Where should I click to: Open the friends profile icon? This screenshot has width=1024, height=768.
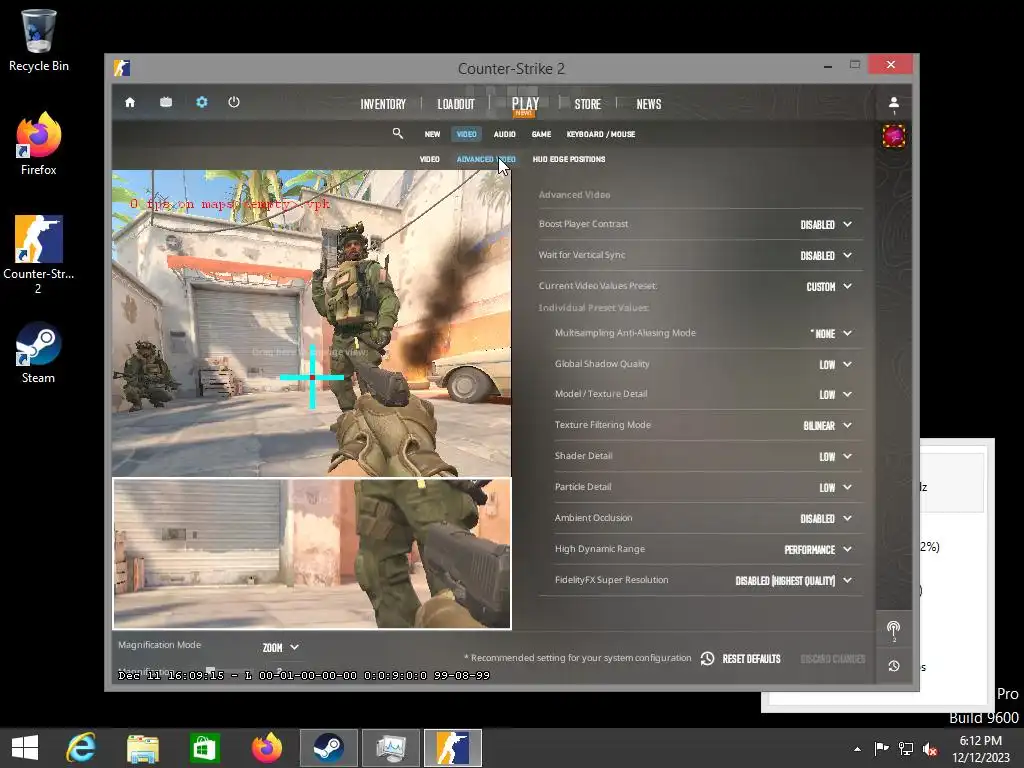coord(893,103)
